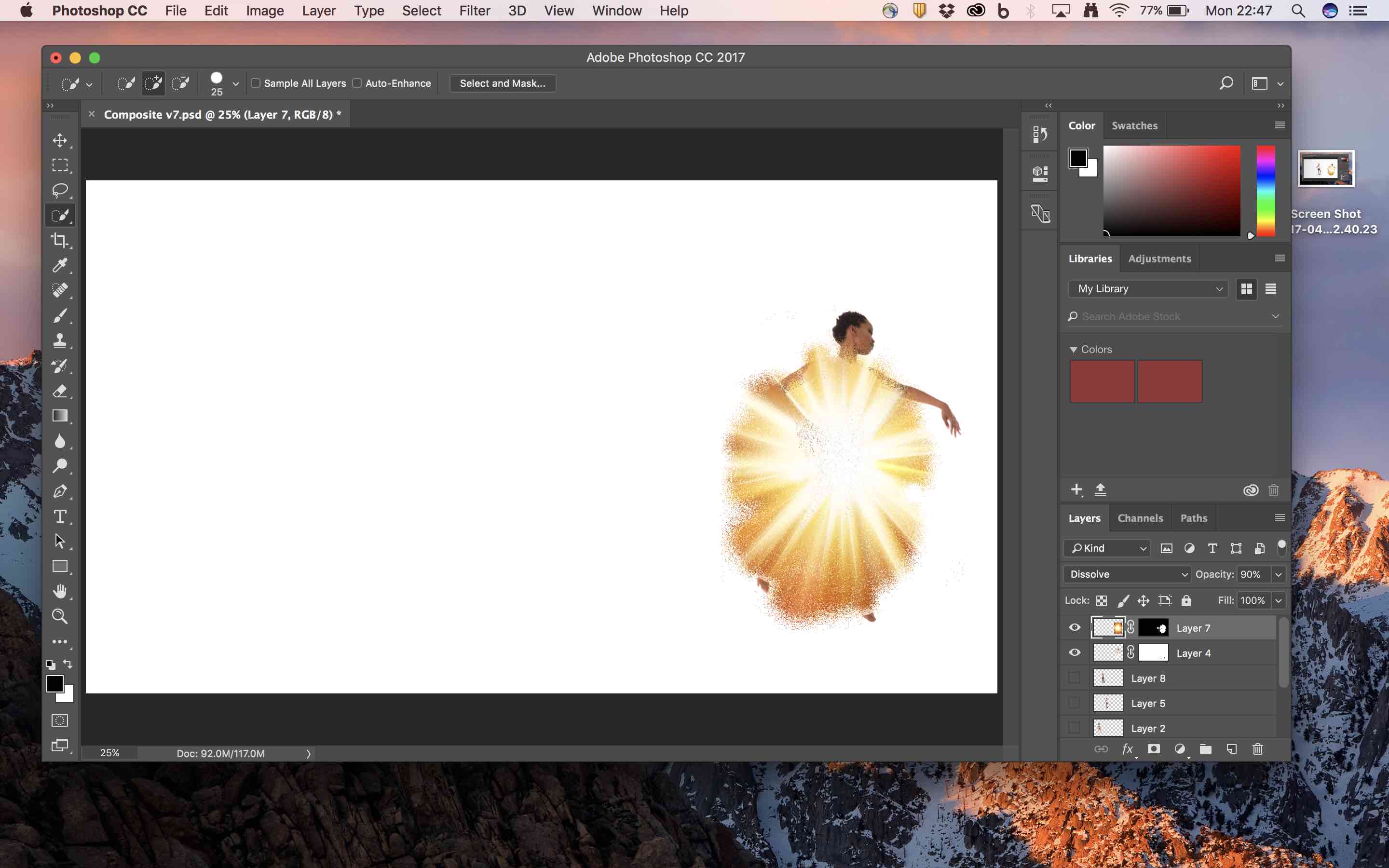
Task: Select the Zoom tool
Action: tap(60, 616)
